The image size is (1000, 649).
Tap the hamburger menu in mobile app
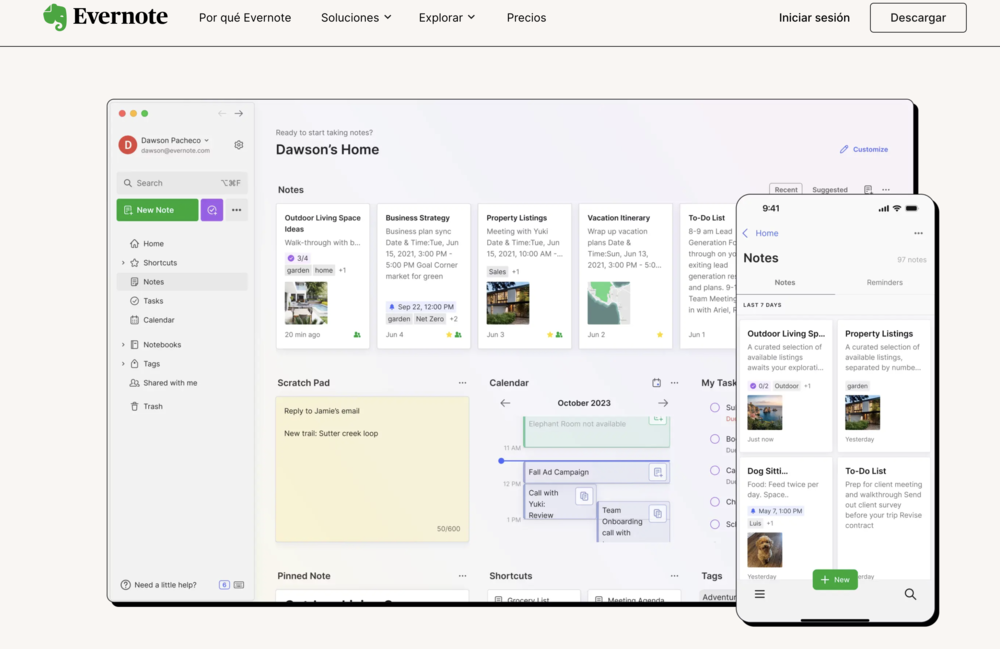pos(760,594)
